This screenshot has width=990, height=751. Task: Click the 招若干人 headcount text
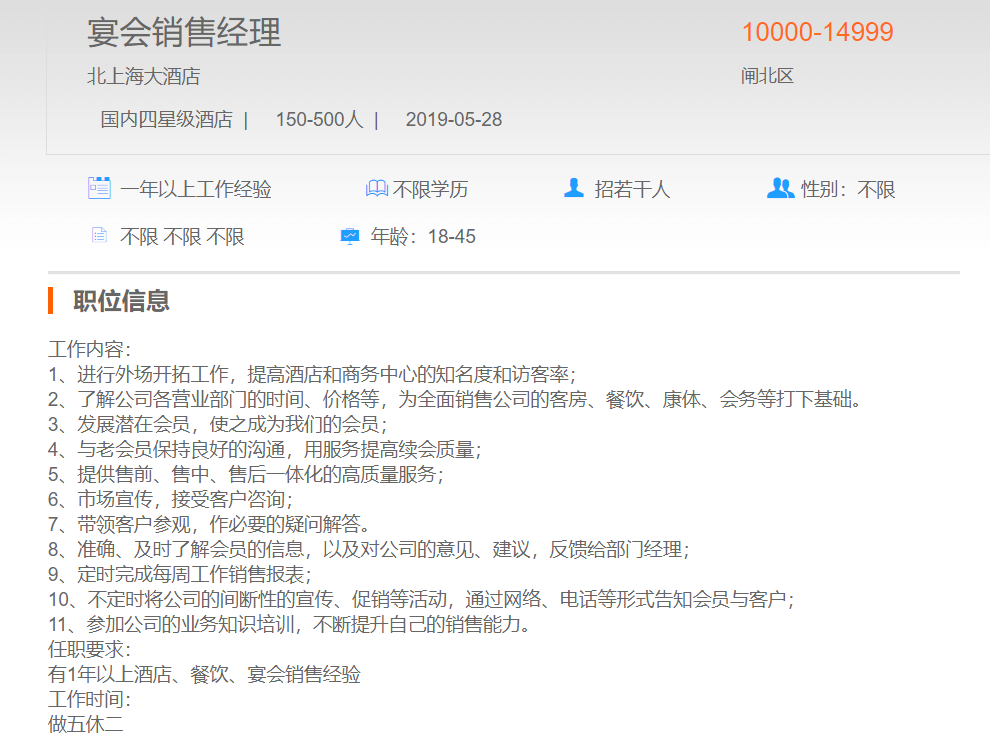[x=632, y=189]
